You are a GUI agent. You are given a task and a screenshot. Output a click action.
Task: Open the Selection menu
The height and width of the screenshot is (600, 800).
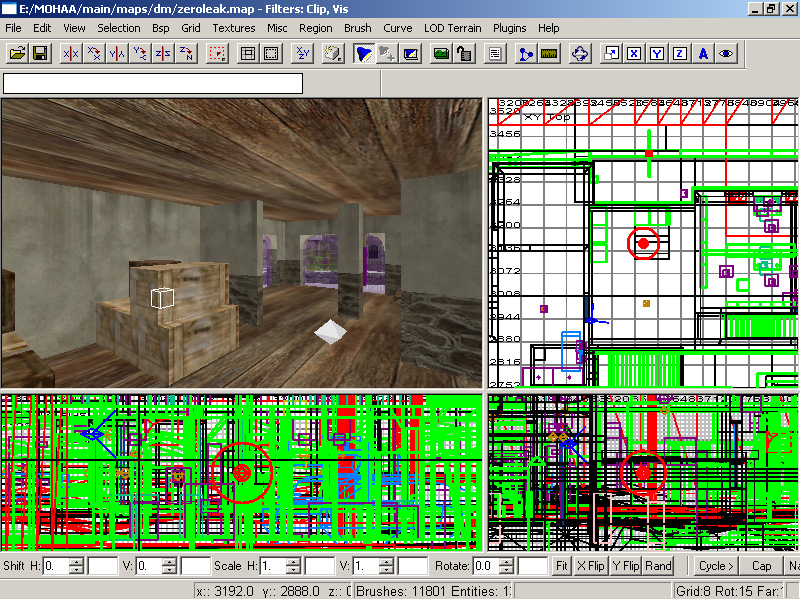coord(119,28)
